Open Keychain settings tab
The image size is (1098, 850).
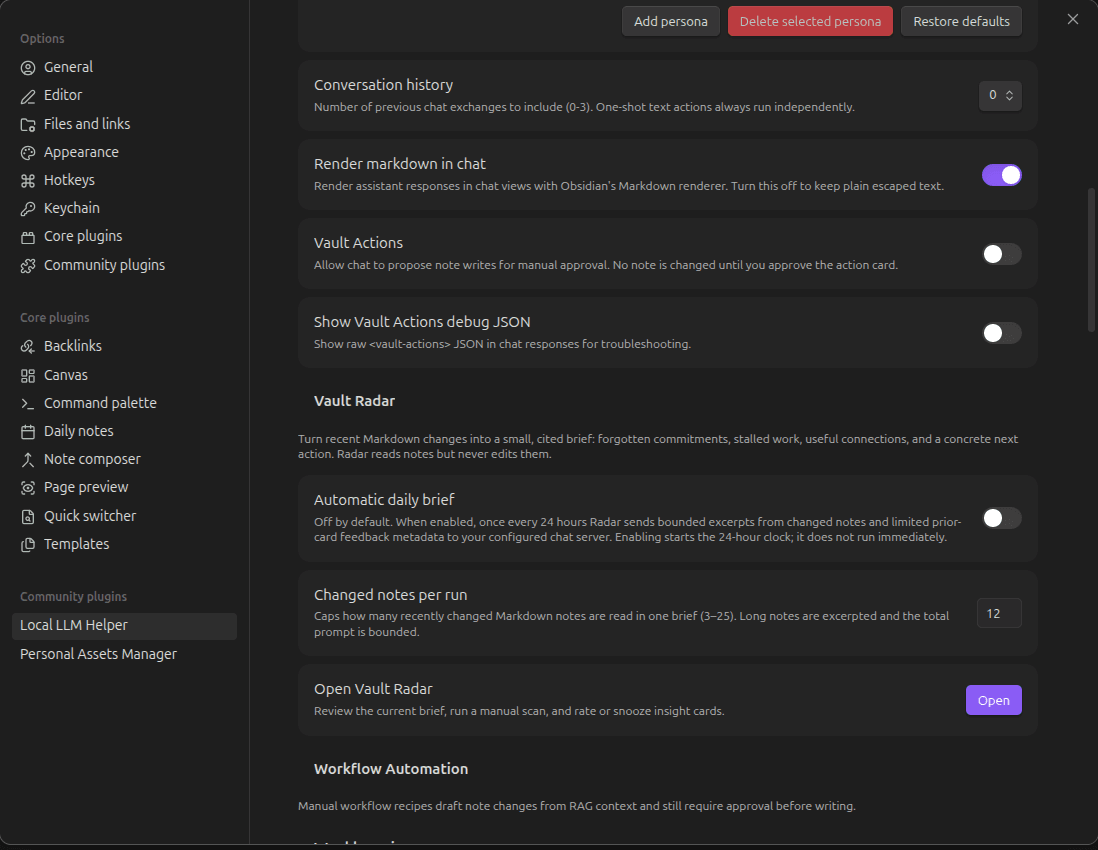125,208
